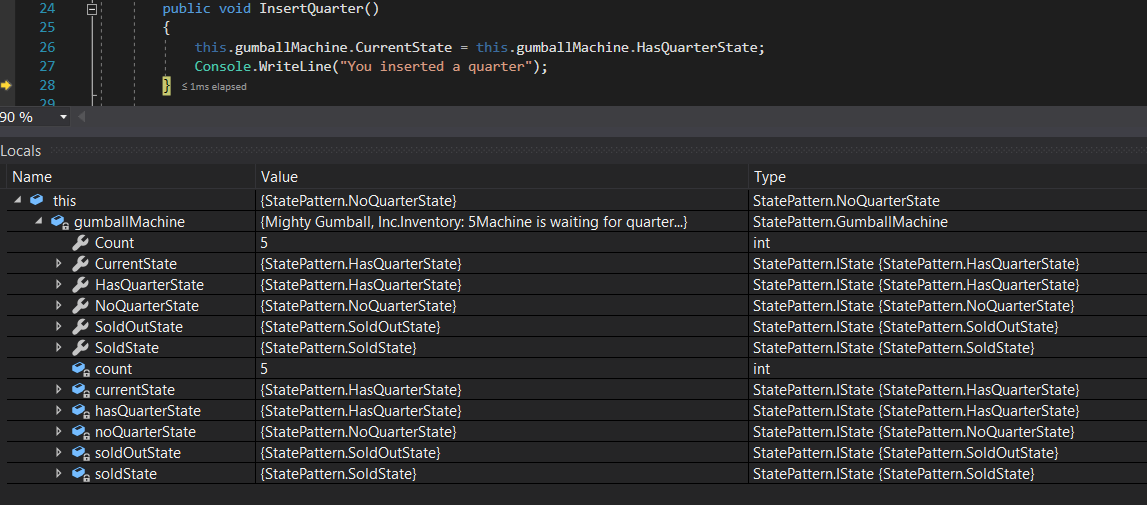Click the Locals panel title

click(x=20, y=152)
